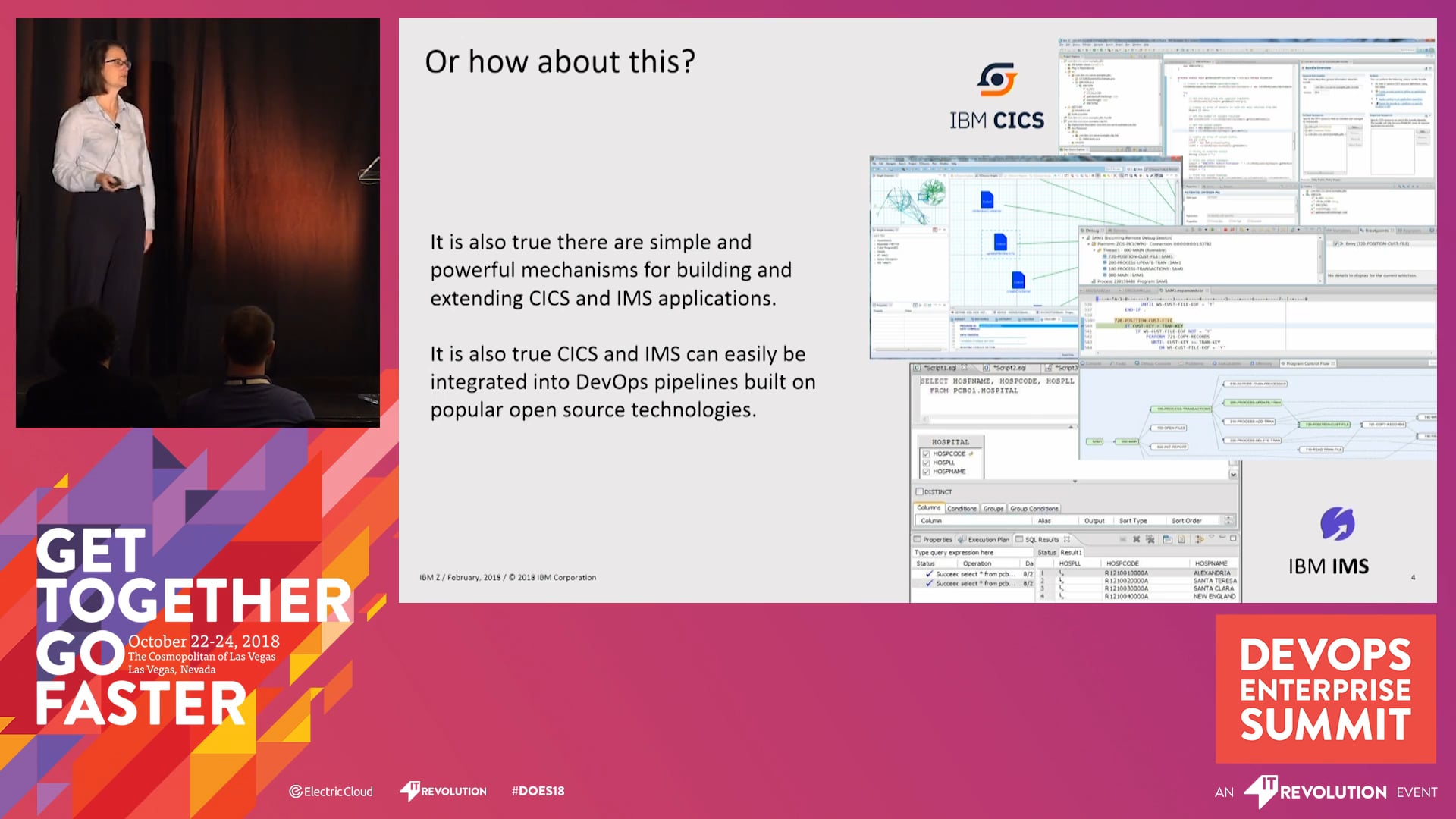
Task: Uncheck the HOSPCODE column checkbox
Action: pyautogui.click(x=926, y=453)
